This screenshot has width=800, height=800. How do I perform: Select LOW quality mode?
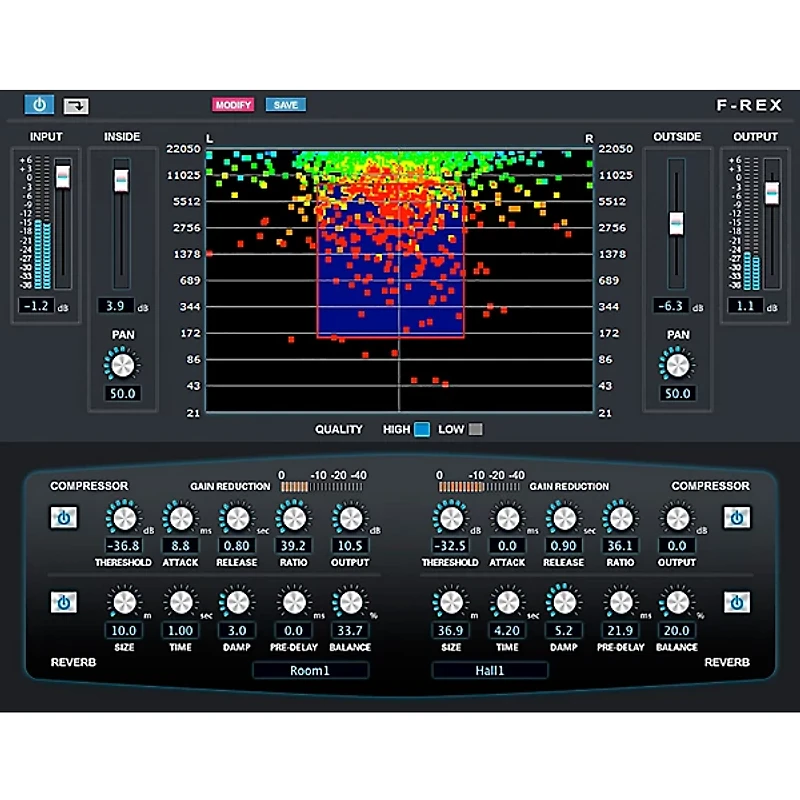pos(476,429)
